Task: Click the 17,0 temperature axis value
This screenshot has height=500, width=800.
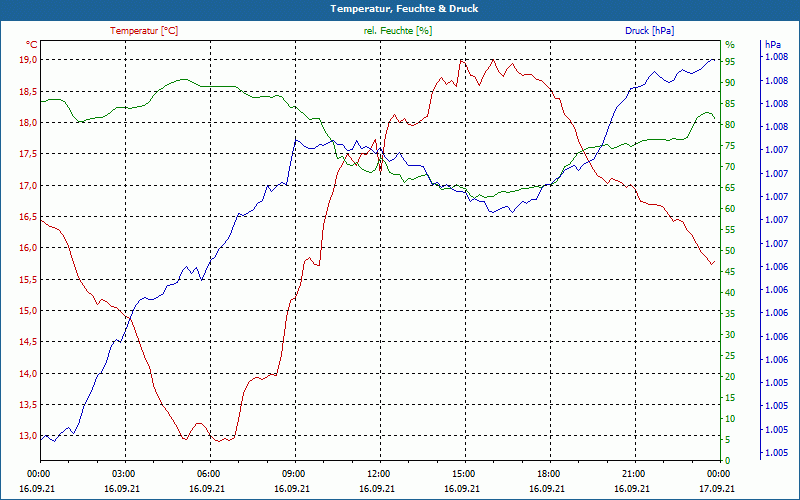Action: pos(29,185)
